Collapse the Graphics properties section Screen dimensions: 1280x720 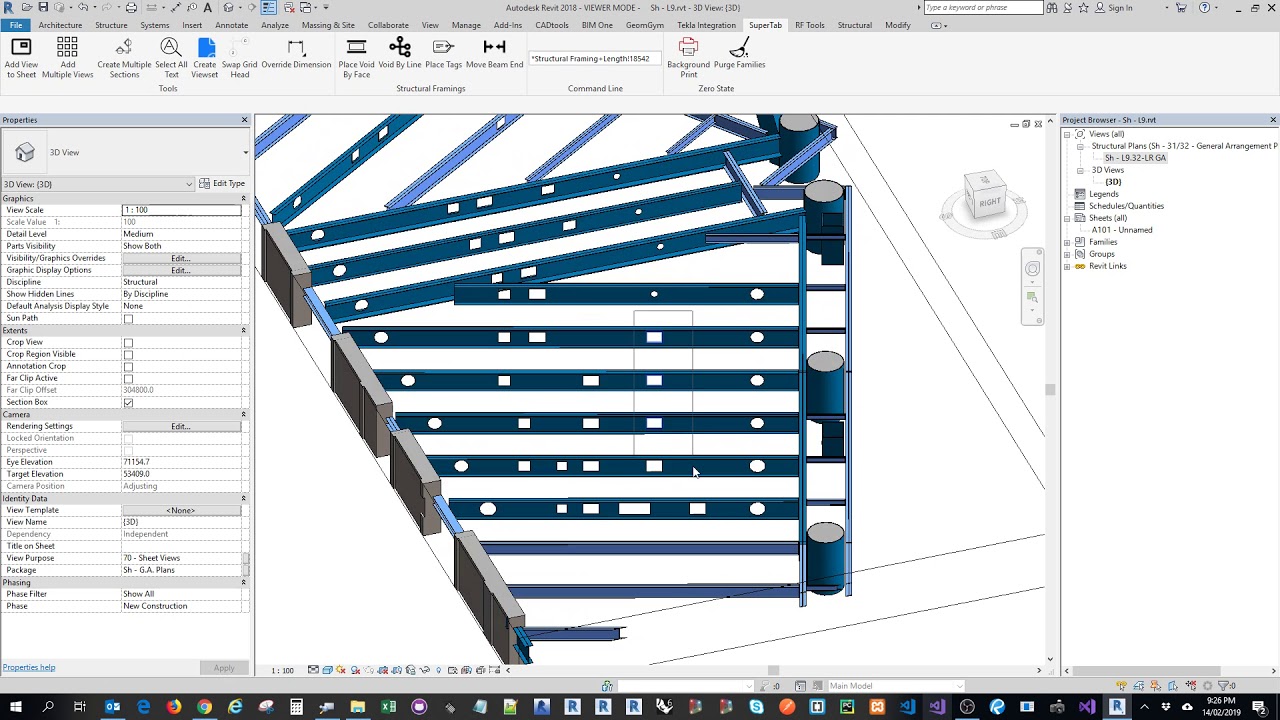(x=243, y=198)
